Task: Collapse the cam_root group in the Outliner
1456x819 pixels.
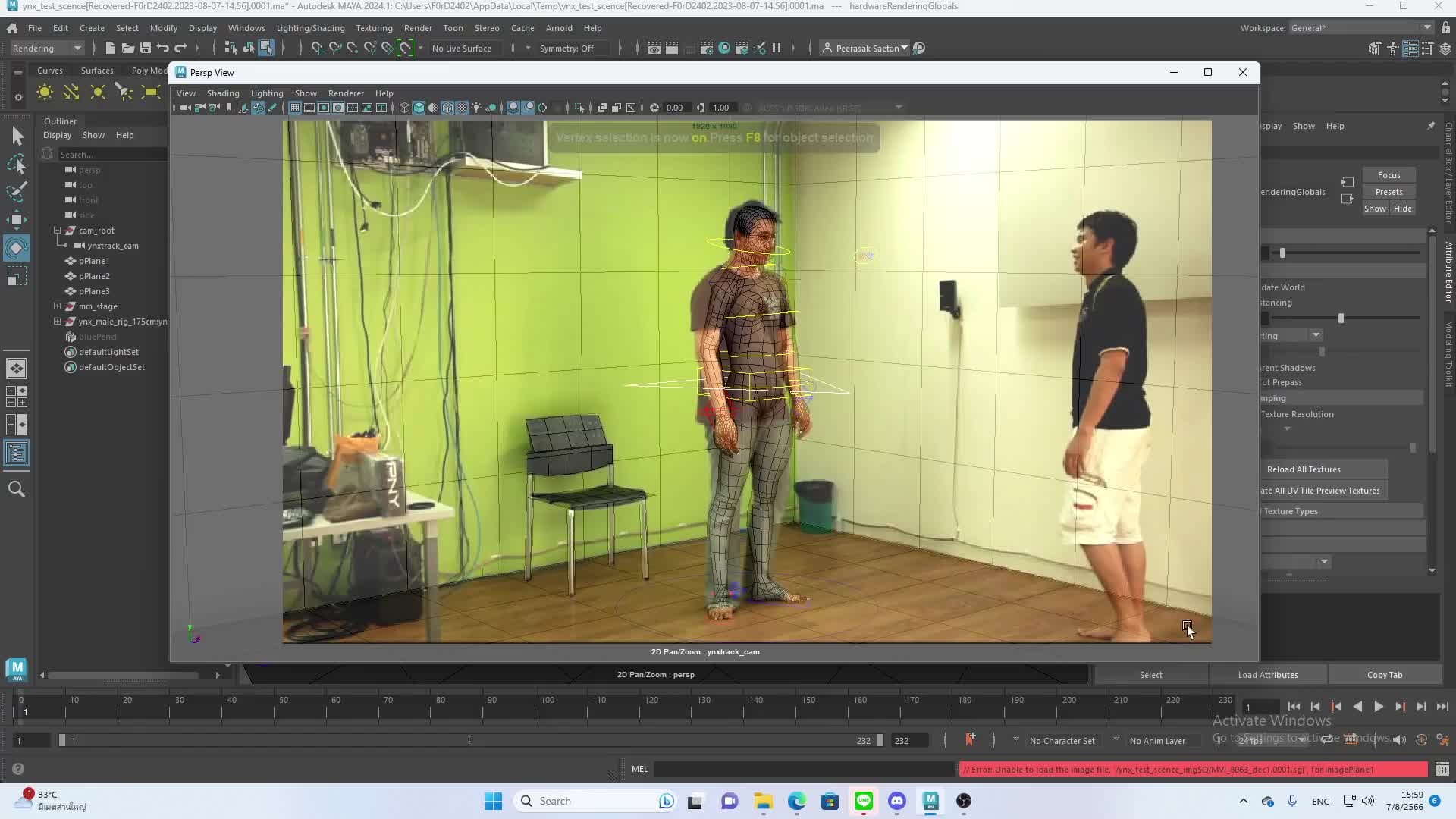Action: 57,231
